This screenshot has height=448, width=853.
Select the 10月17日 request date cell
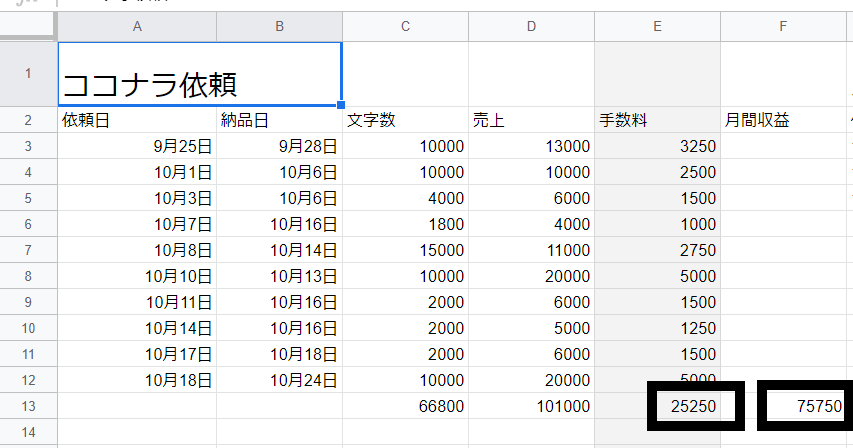point(137,354)
